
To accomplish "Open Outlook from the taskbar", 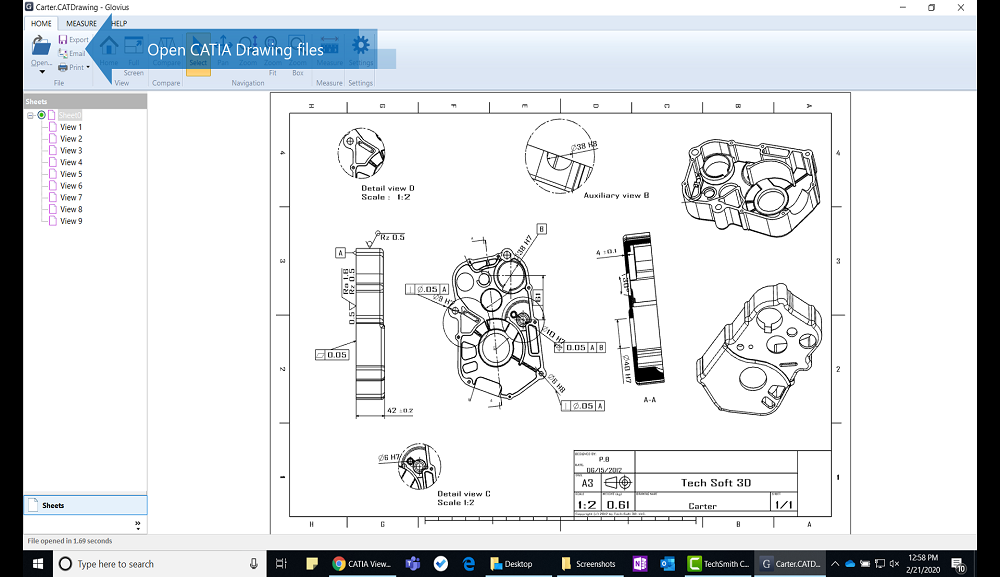I will tap(668, 564).
